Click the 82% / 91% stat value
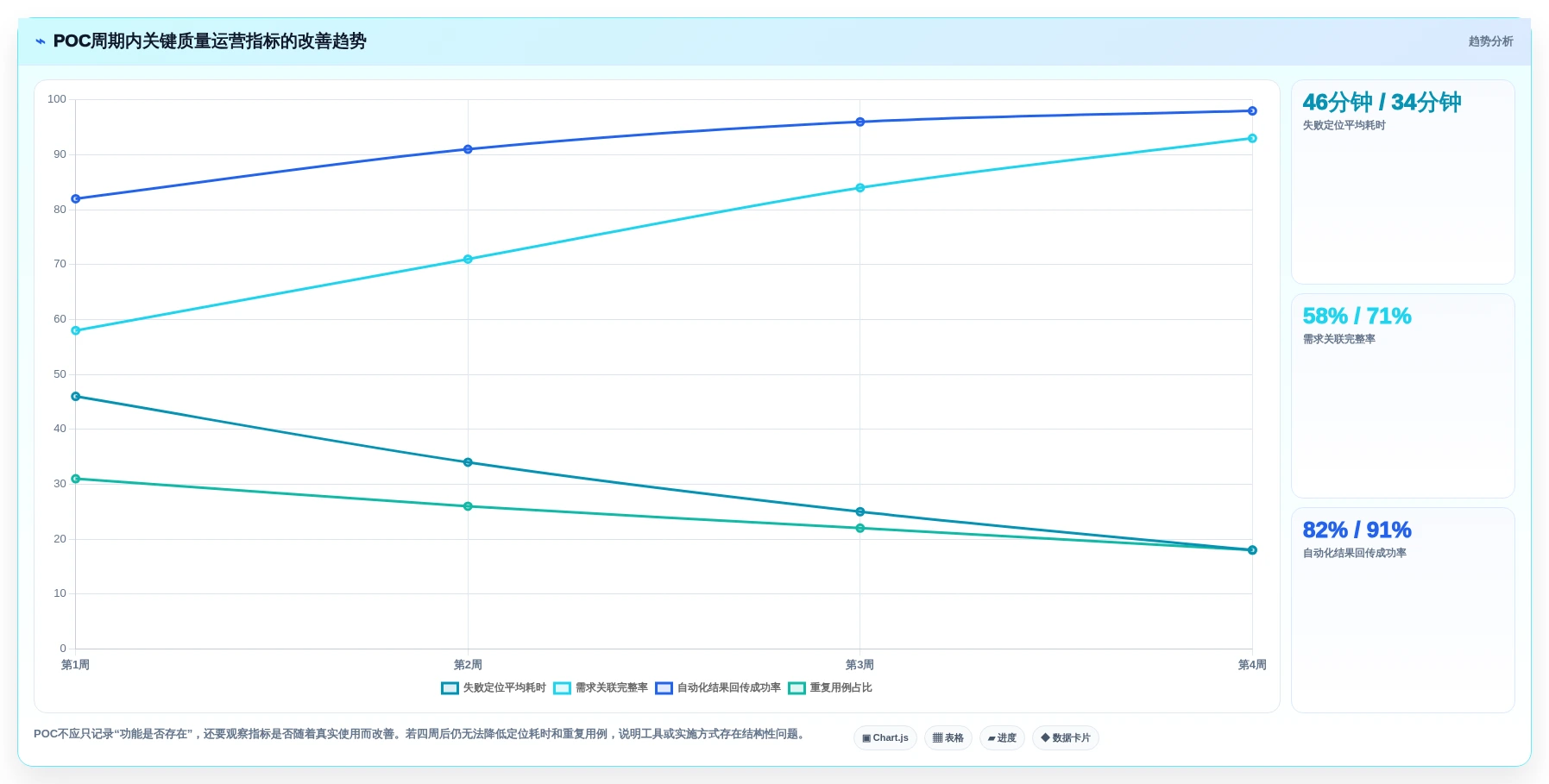The height and width of the screenshot is (784, 1549). tap(1357, 530)
